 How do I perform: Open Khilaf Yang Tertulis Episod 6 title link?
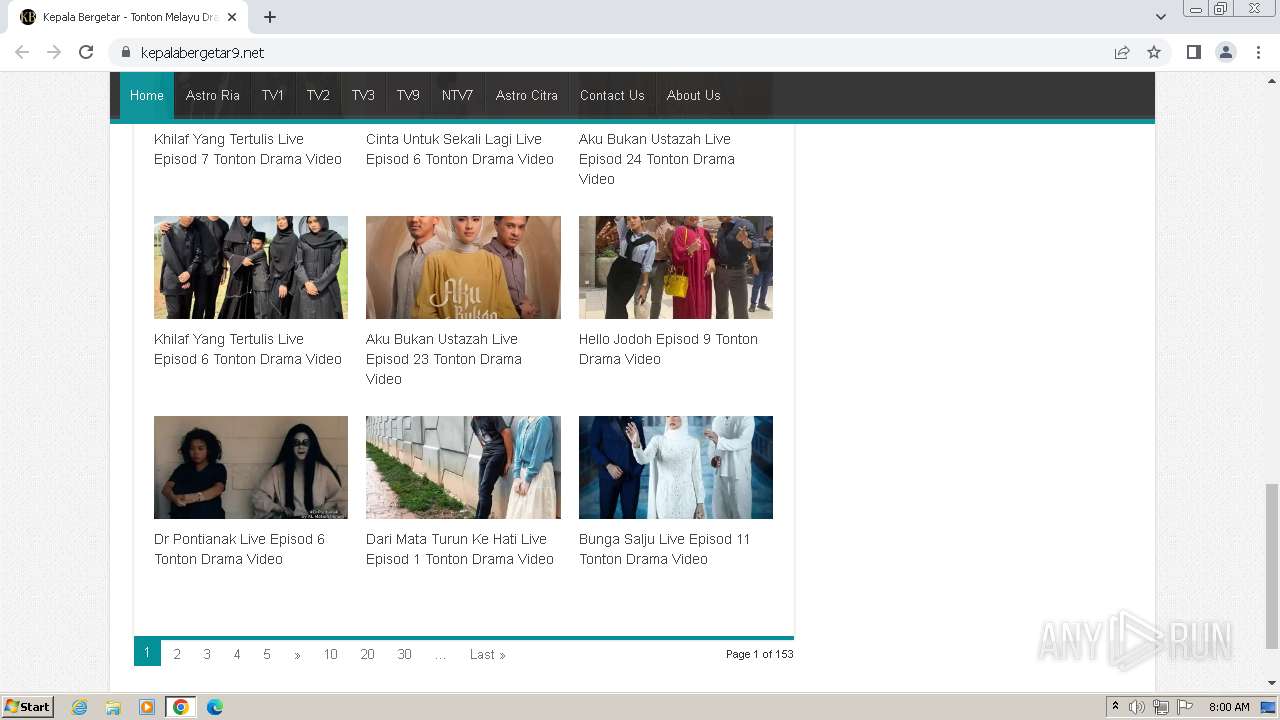(248, 349)
